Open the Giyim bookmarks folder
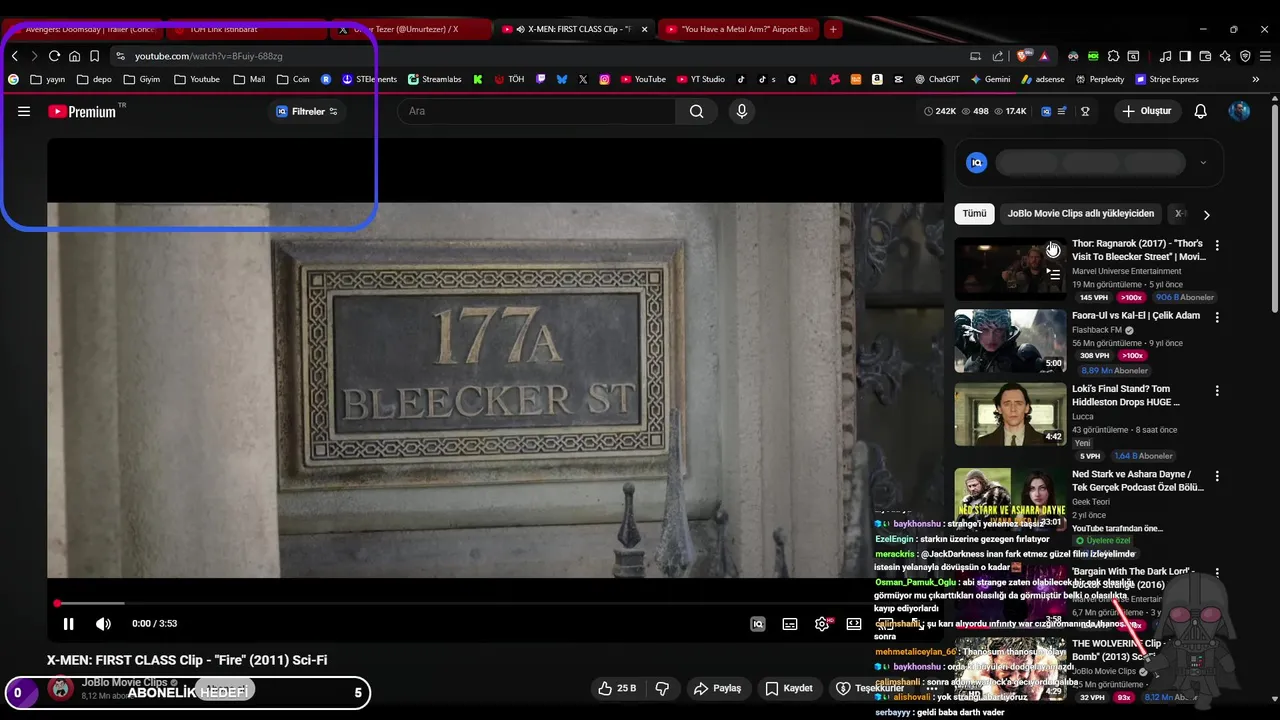Image resolution: width=1280 pixels, height=720 pixels. [x=142, y=79]
